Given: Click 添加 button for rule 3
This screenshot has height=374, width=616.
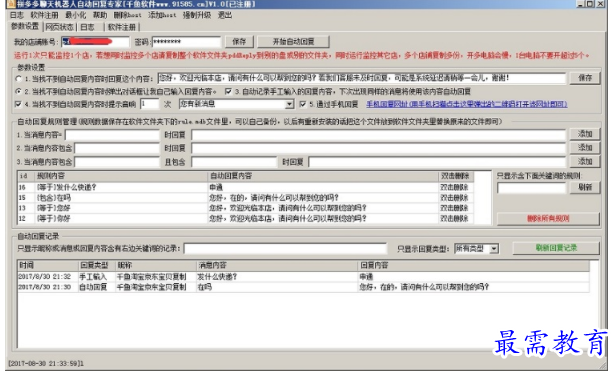Looking at the screenshot, I should tap(585, 161).
